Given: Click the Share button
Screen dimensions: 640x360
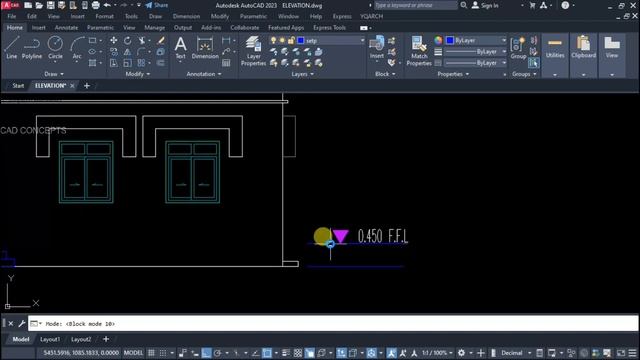Looking at the screenshot, I should (157, 5).
